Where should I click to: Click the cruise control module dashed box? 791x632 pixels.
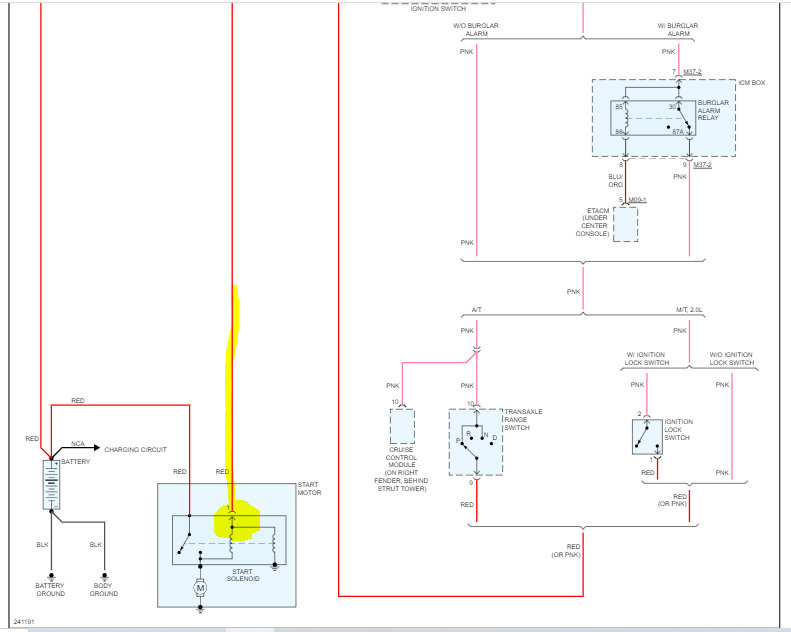tap(402, 426)
